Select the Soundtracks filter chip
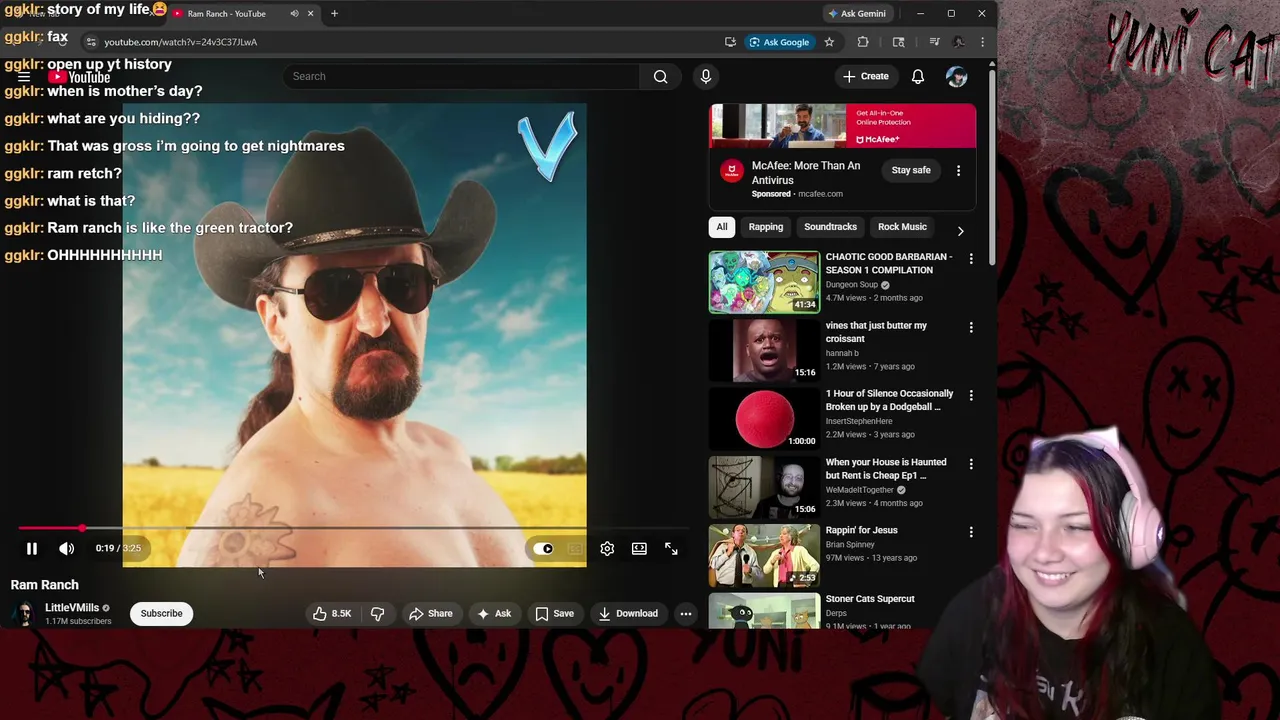The image size is (1280, 720). point(831,227)
